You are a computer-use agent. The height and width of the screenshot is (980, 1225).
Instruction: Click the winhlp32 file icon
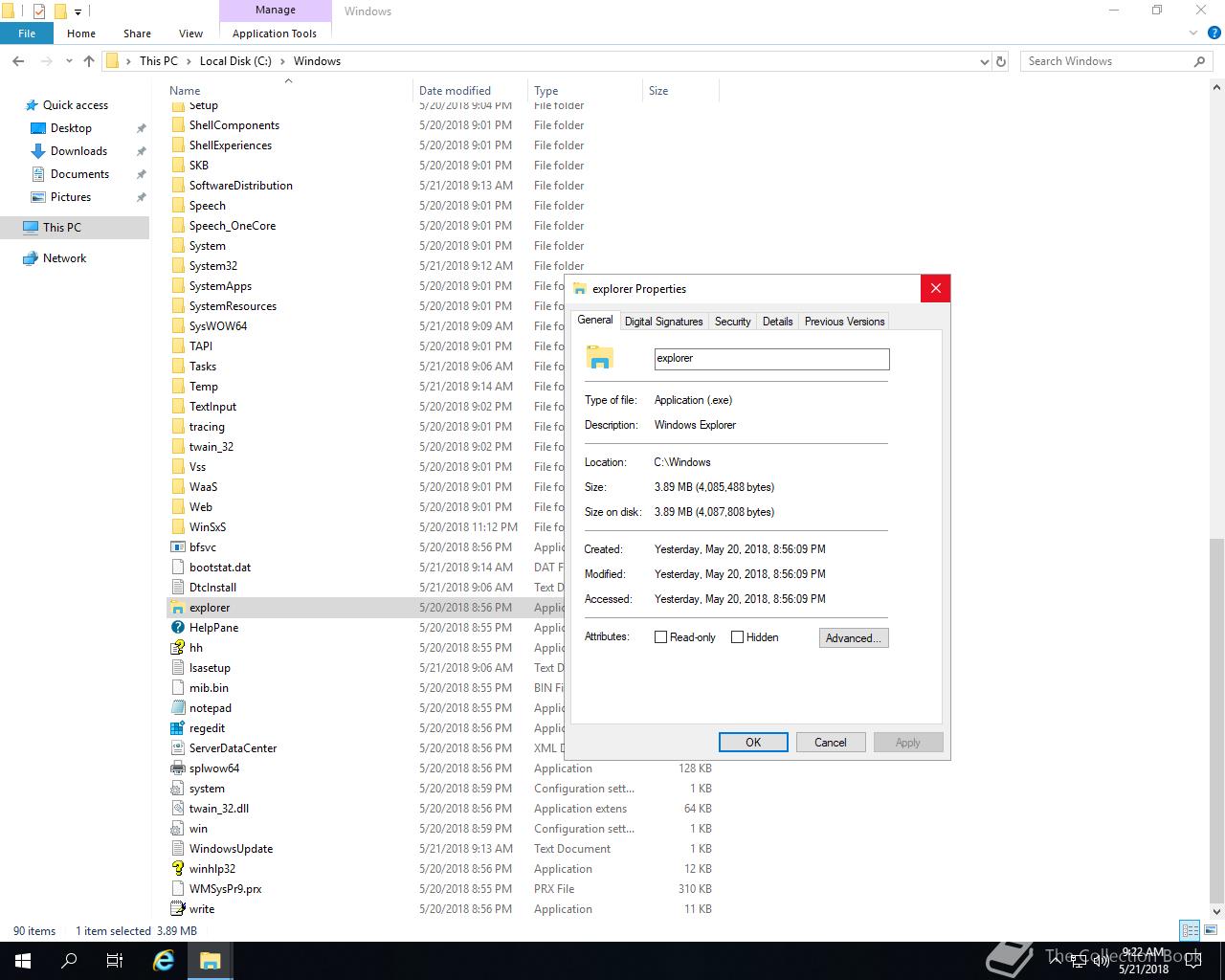tap(177, 869)
